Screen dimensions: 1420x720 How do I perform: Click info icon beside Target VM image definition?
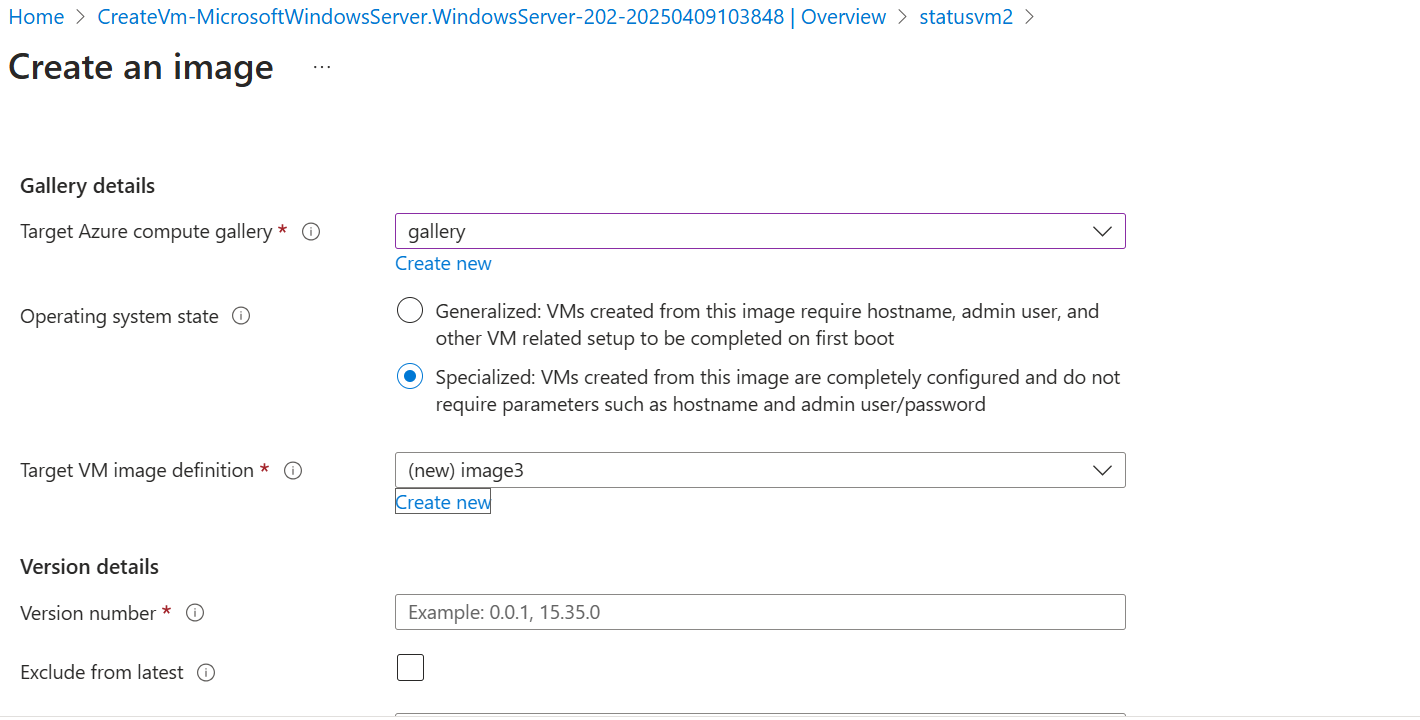[293, 470]
